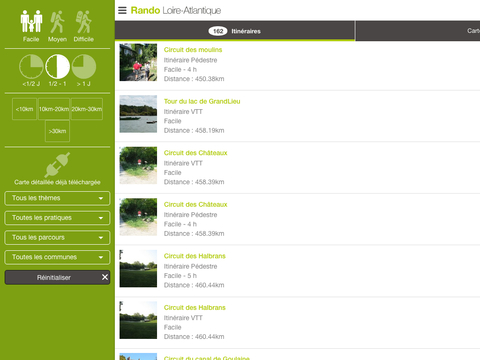Open the Circuit des moulins thumbnail

(x=138, y=62)
